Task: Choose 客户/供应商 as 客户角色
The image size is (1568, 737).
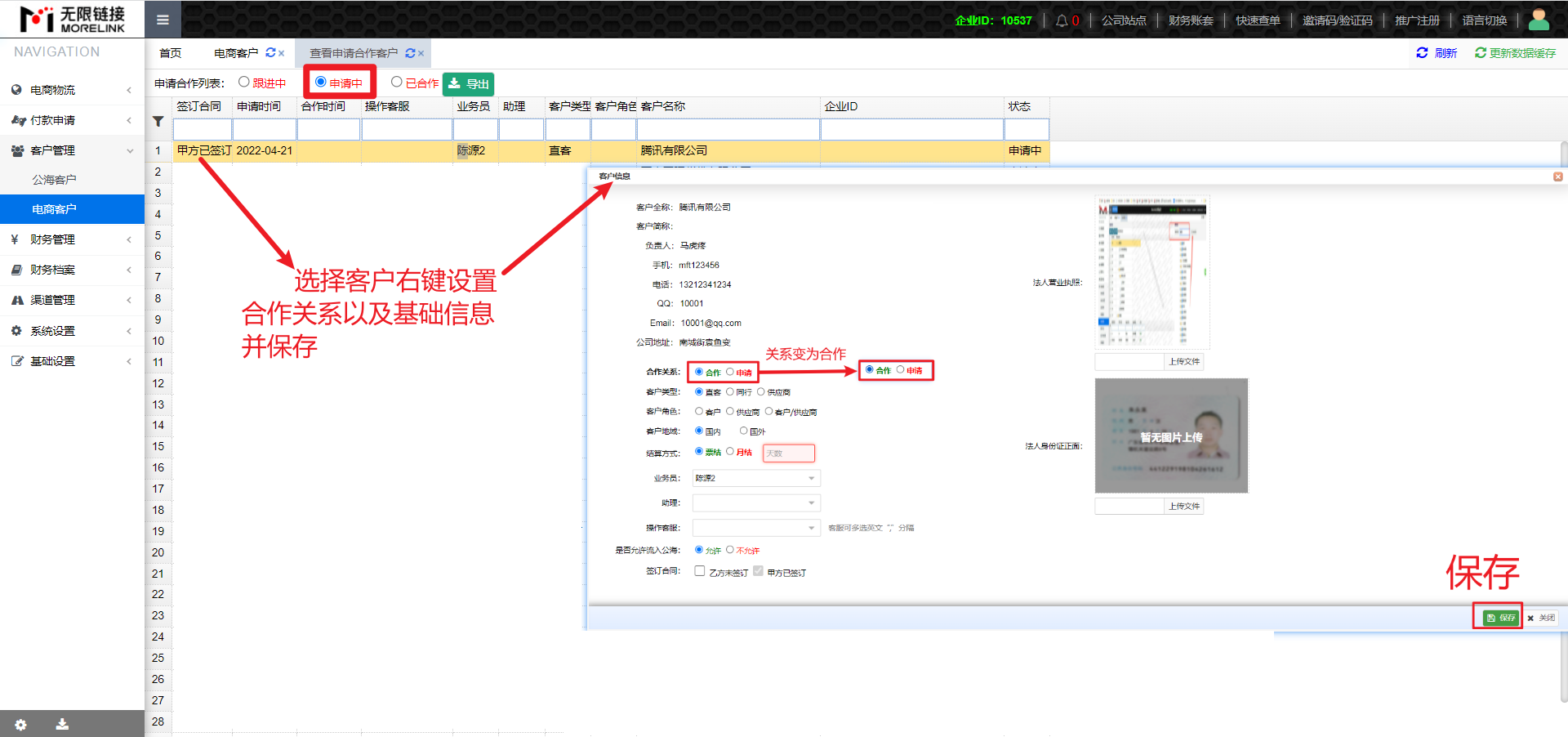Action: (768, 411)
